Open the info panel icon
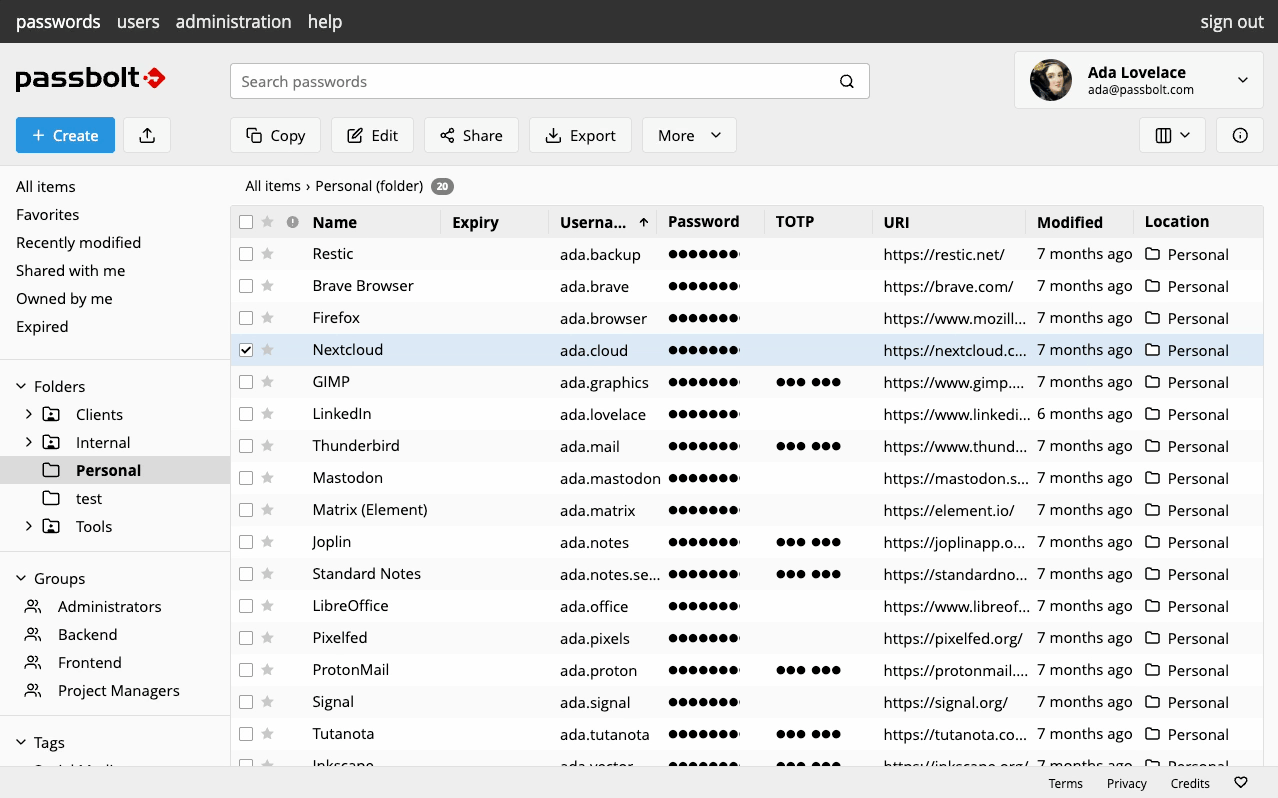1278x798 pixels. pyautogui.click(x=1240, y=136)
